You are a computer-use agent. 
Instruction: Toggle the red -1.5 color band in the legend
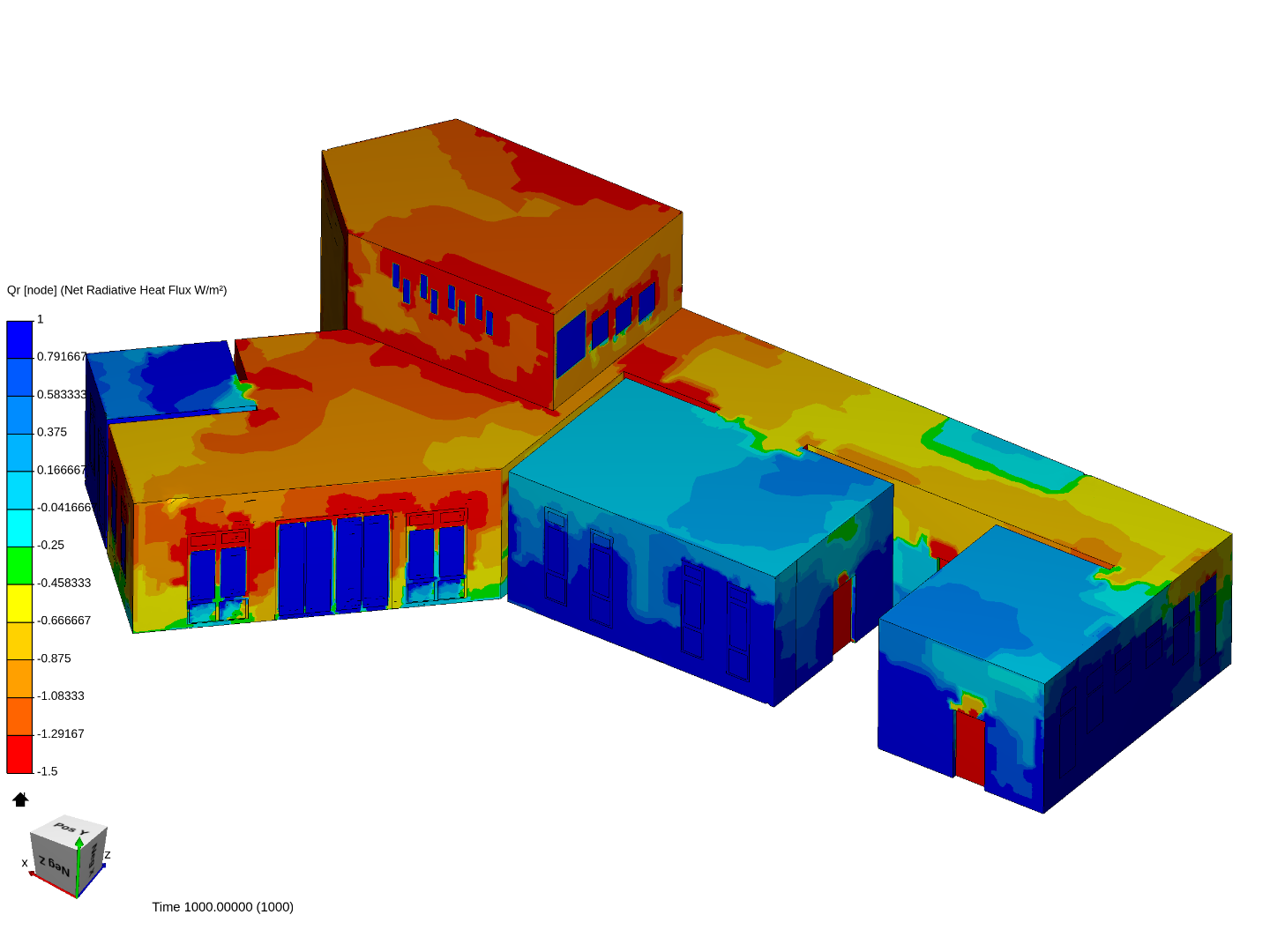coord(19,754)
